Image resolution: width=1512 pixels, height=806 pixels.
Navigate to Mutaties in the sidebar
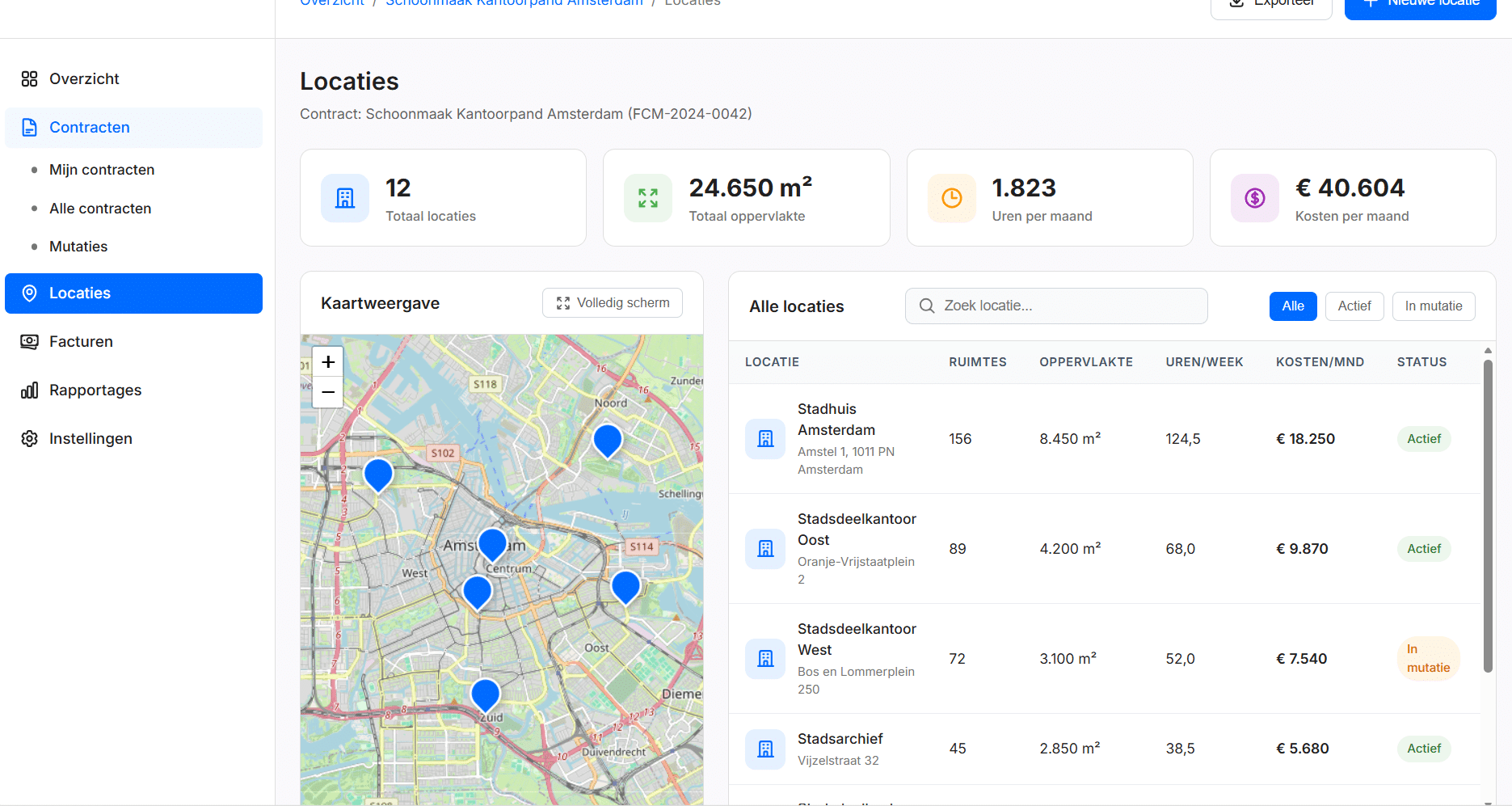click(78, 247)
